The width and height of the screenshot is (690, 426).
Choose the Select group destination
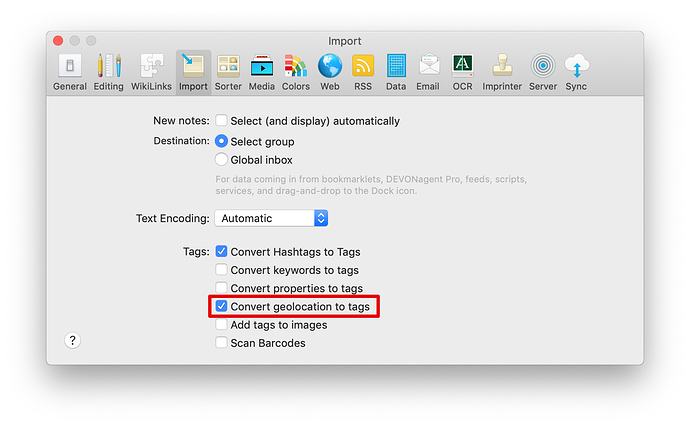tap(221, 141)
